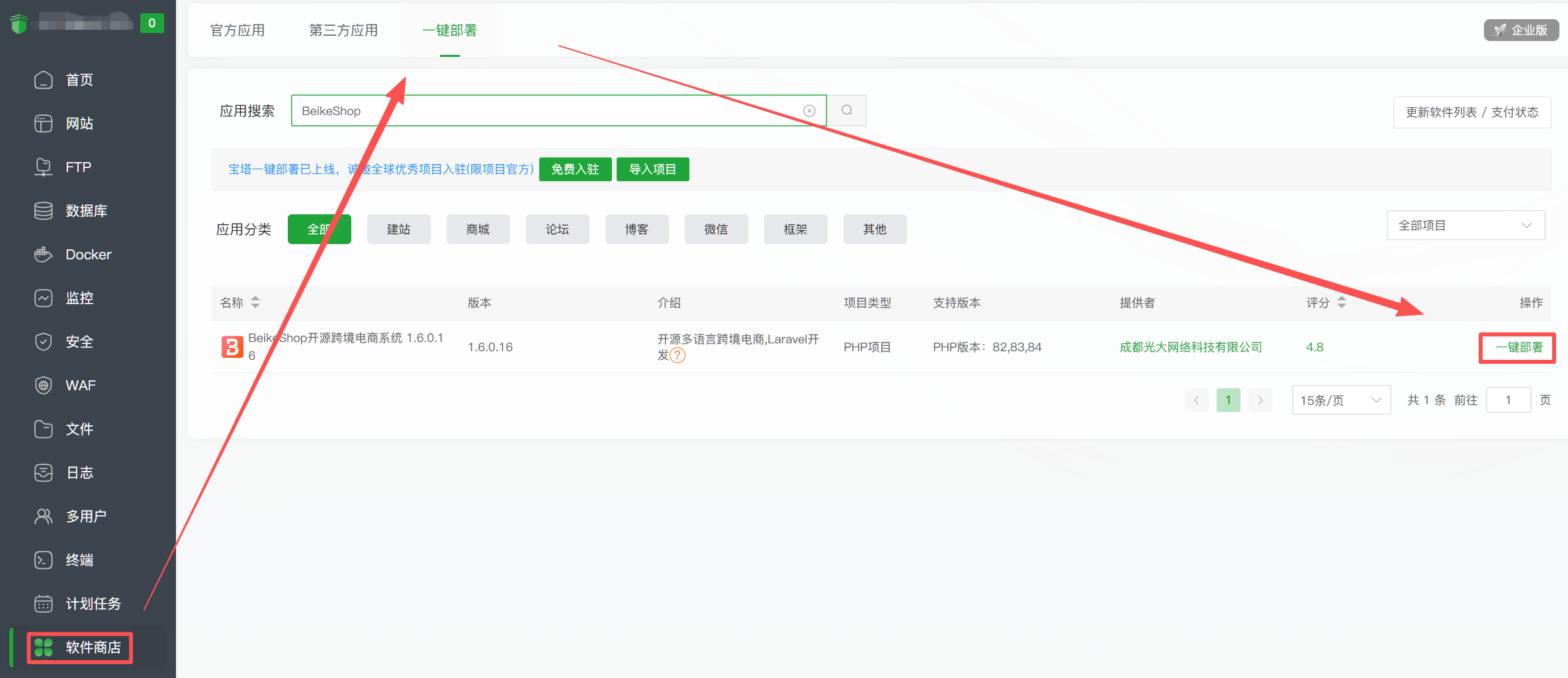Open the FTP sidebar icon
This screenshot has height=678, width=1568.
44,167
